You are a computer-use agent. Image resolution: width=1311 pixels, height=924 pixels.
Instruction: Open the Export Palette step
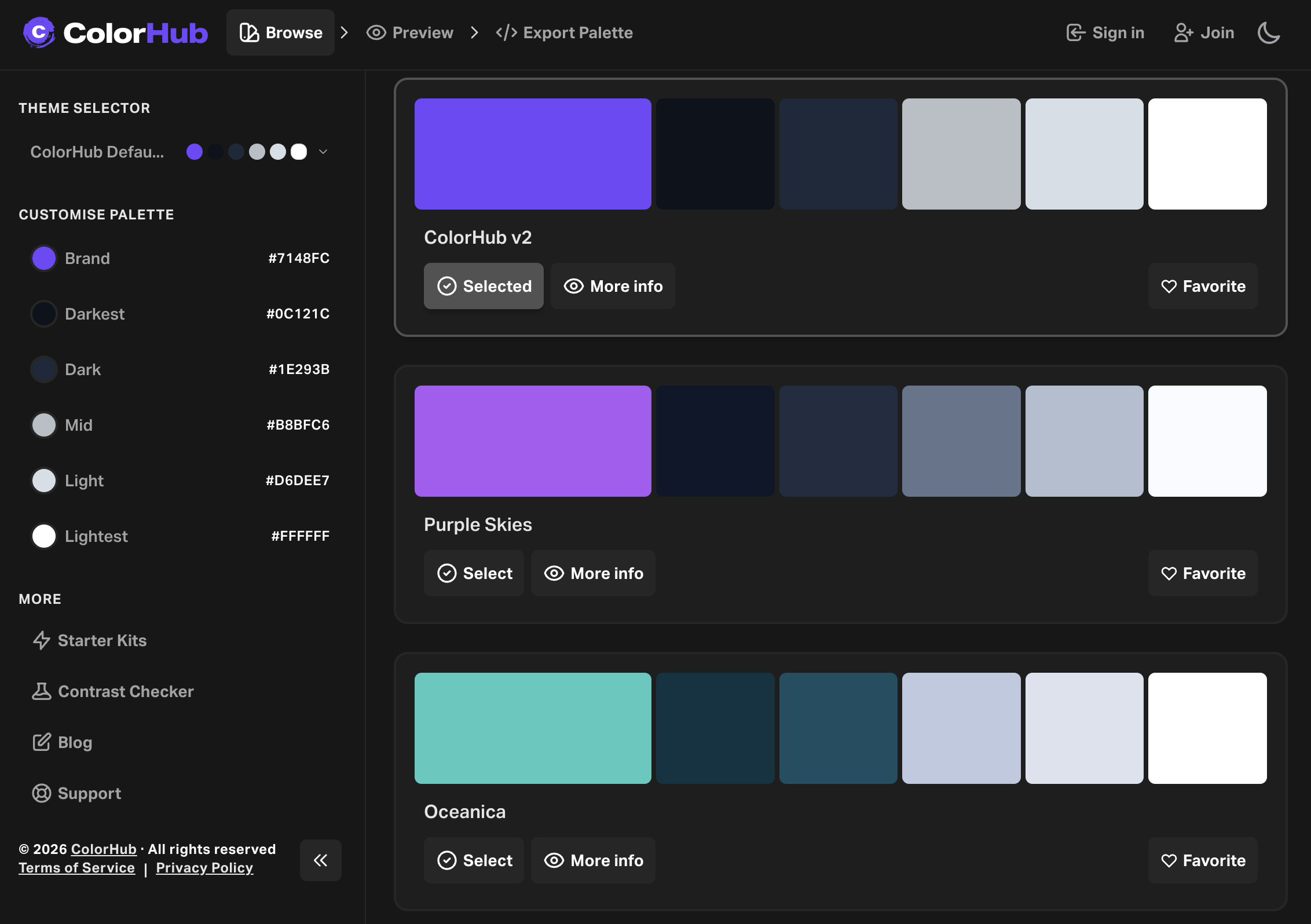click(564, 32)
